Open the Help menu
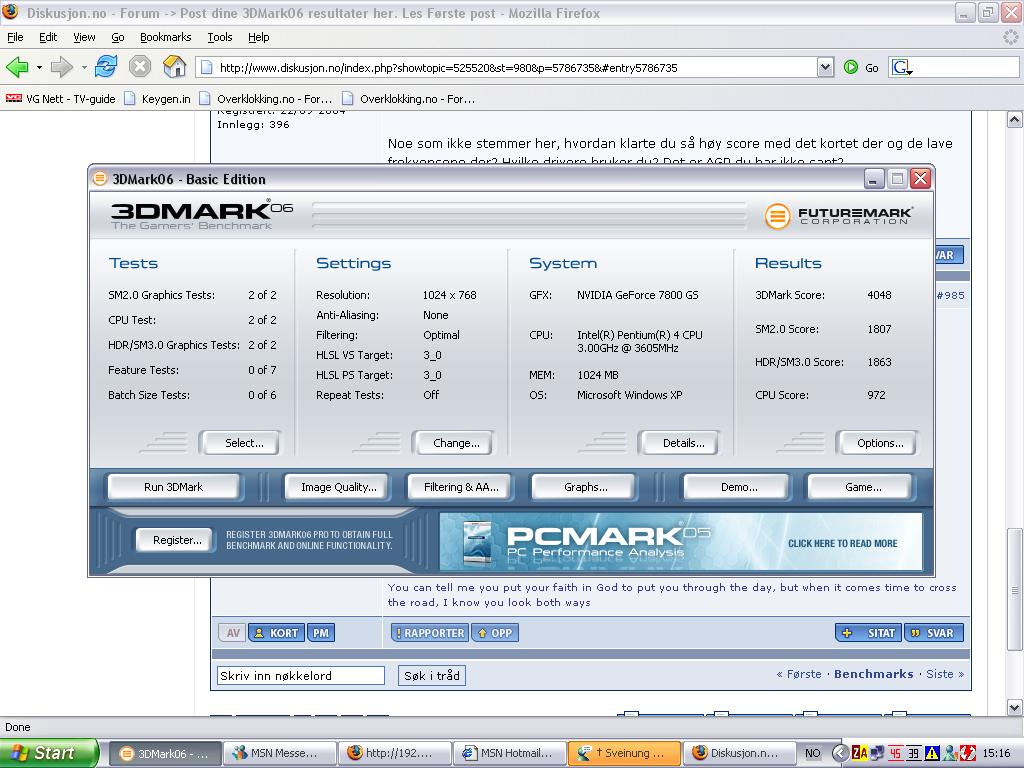Screen dimensions: 1024x768 [x=259, y=37]
